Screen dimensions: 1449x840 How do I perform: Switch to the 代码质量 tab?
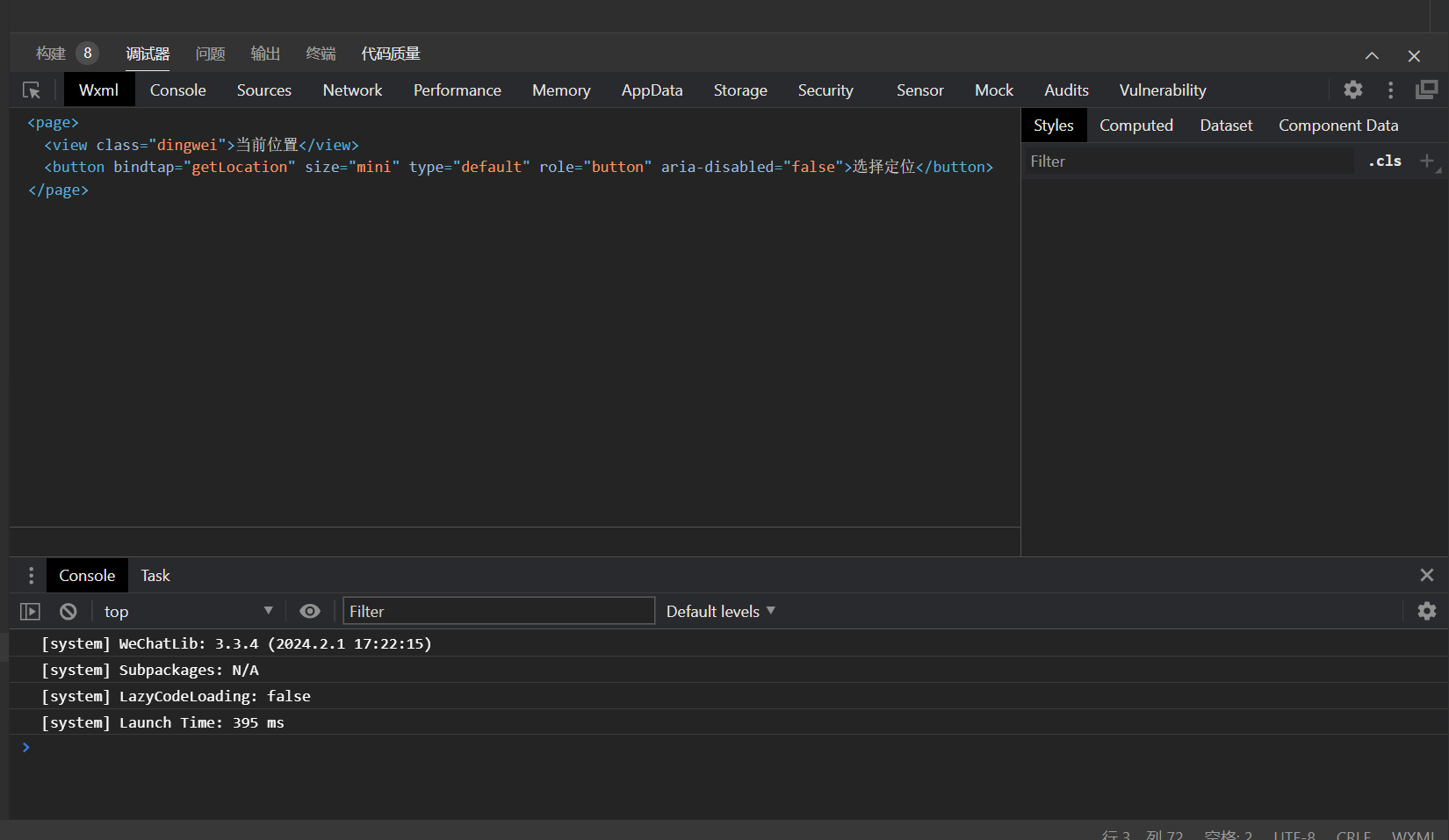point(391,54)
